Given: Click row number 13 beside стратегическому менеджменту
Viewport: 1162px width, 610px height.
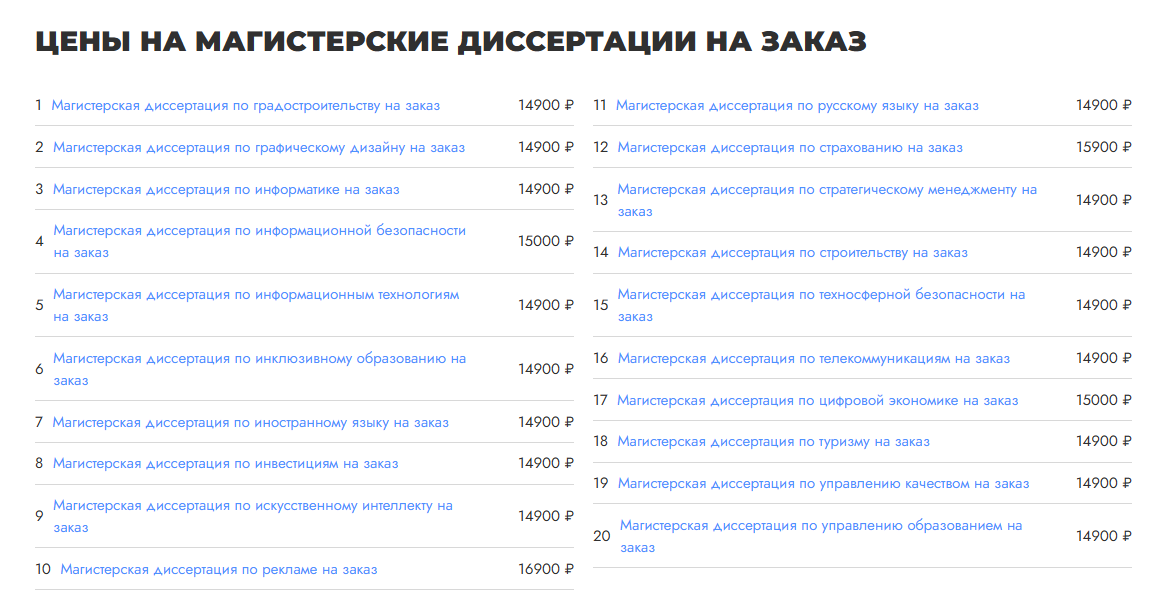Looking at the screenshot, I should (x=601, y=201).
